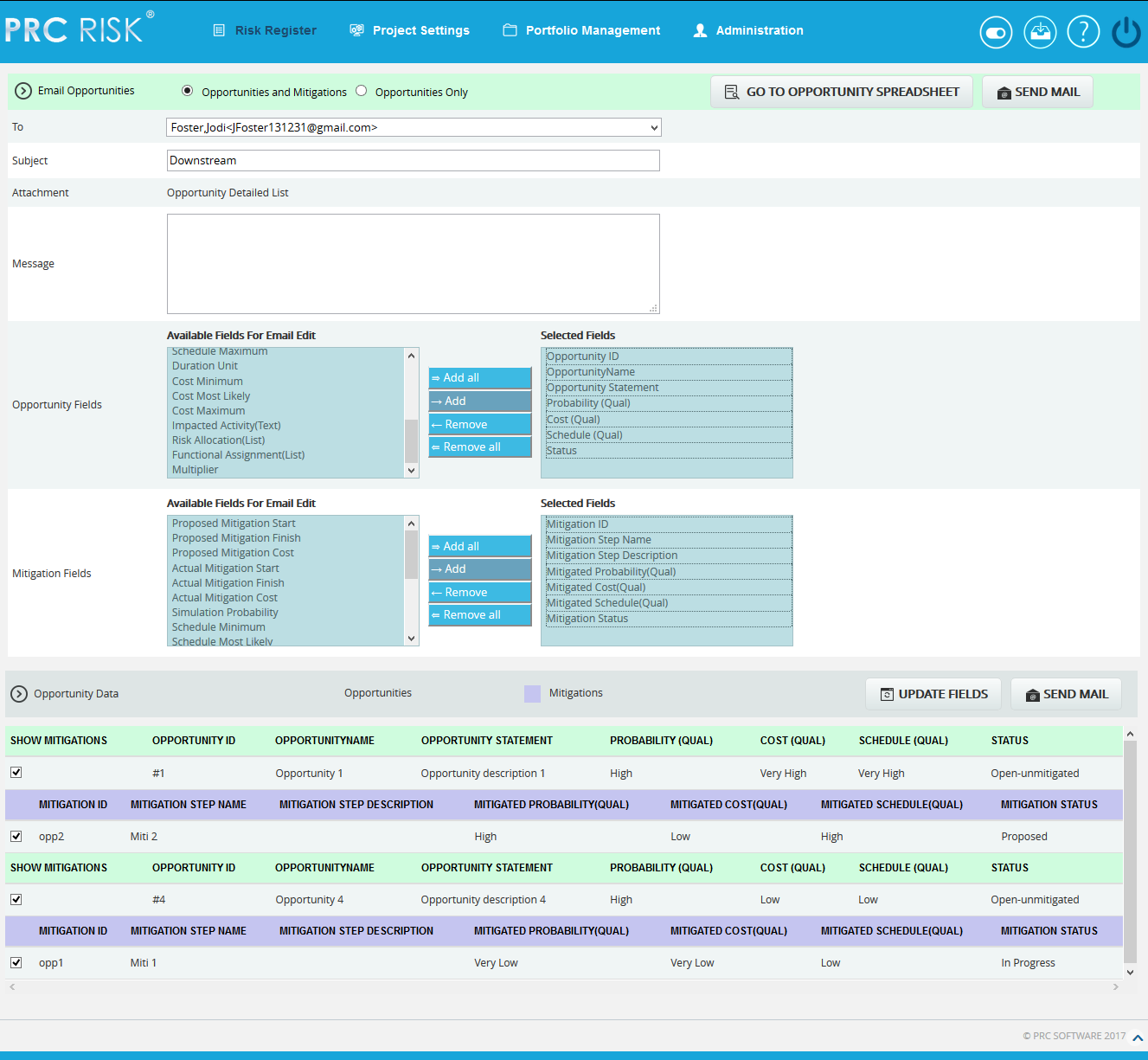Click Add all for Opportunity Fields
1148x1060 pixels.
click(x=480, y=378)
